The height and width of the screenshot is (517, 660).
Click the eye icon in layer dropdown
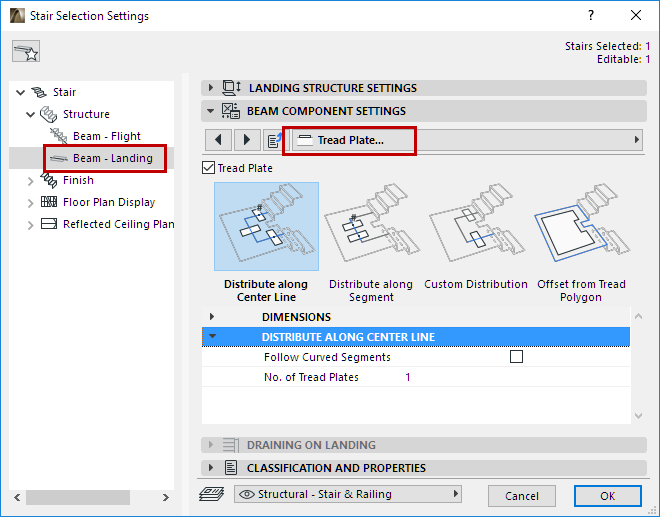[x=246, y=494]
